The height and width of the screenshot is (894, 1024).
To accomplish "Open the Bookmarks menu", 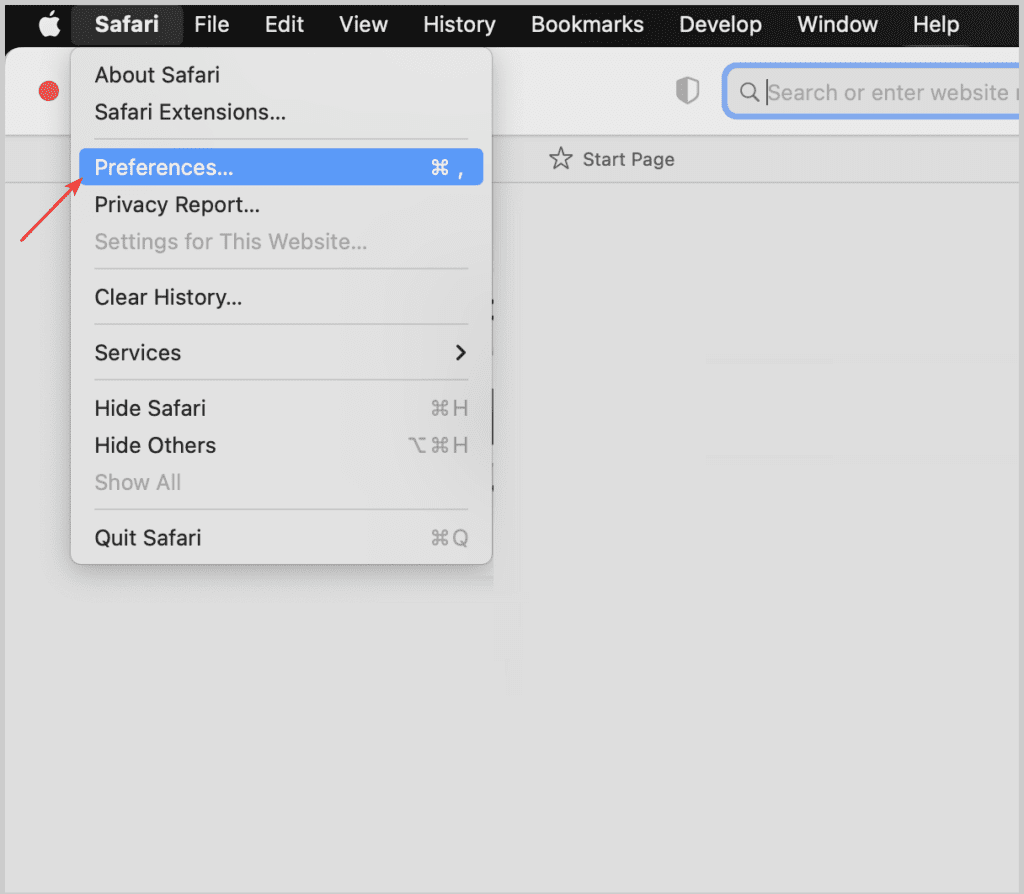I will 587,25.
